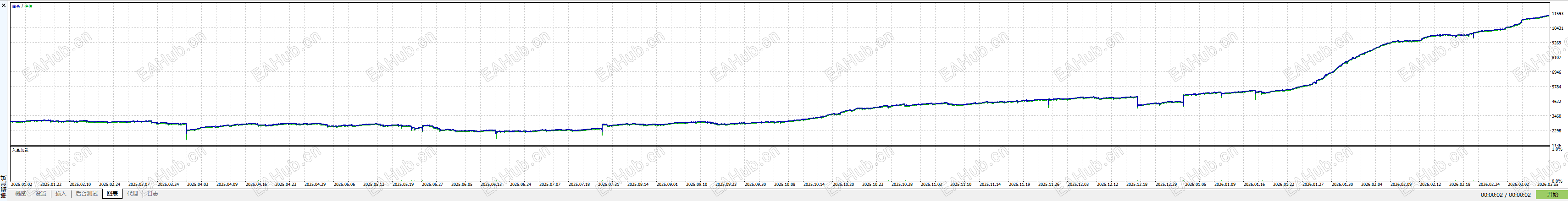Viewport: 1568px width, 201px height.
Task: Click the 2025.05.27 date label
Action: (x=432, y=185)
